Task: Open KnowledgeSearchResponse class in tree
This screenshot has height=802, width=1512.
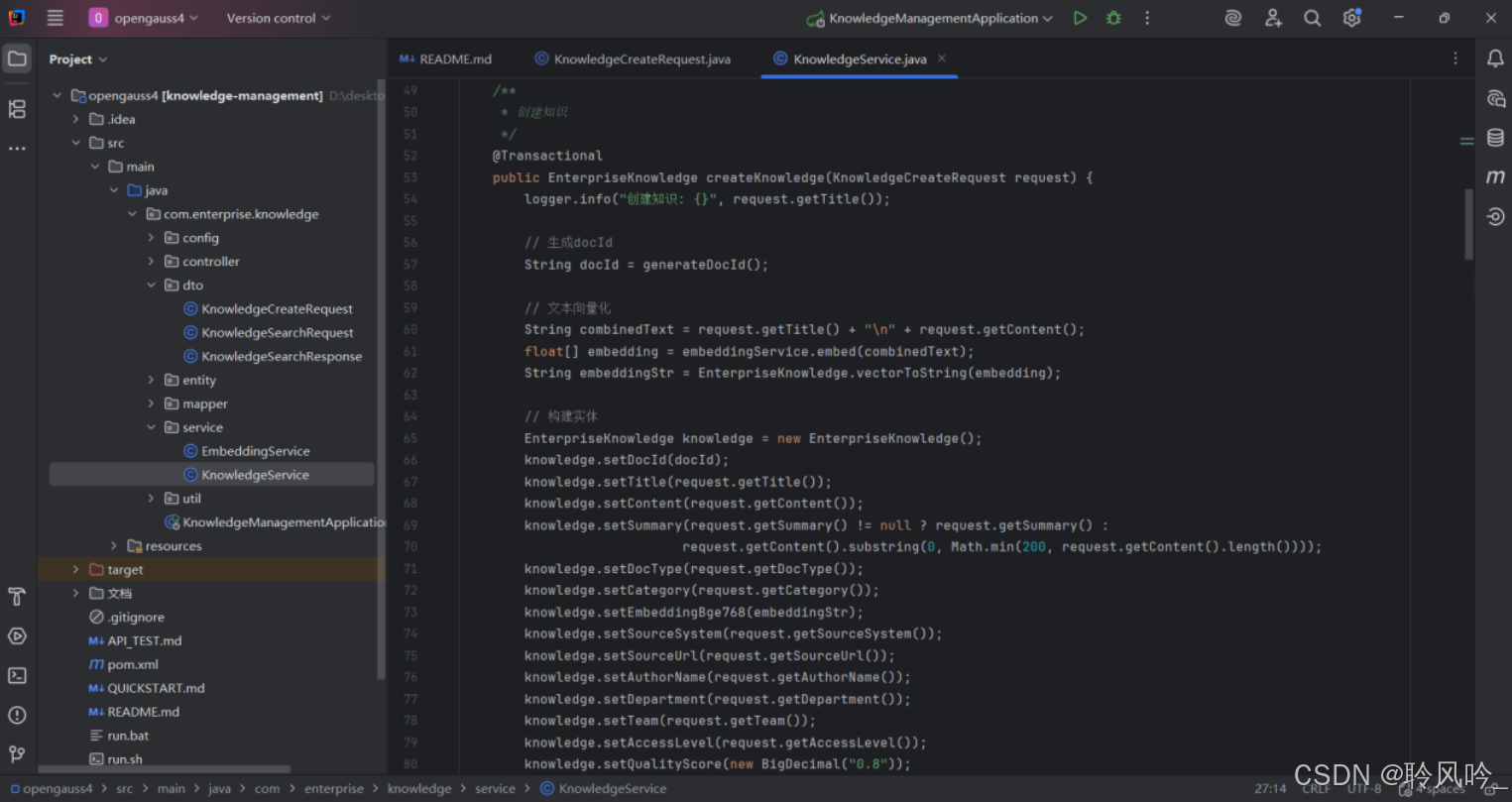Action: (x=273, y=357)
